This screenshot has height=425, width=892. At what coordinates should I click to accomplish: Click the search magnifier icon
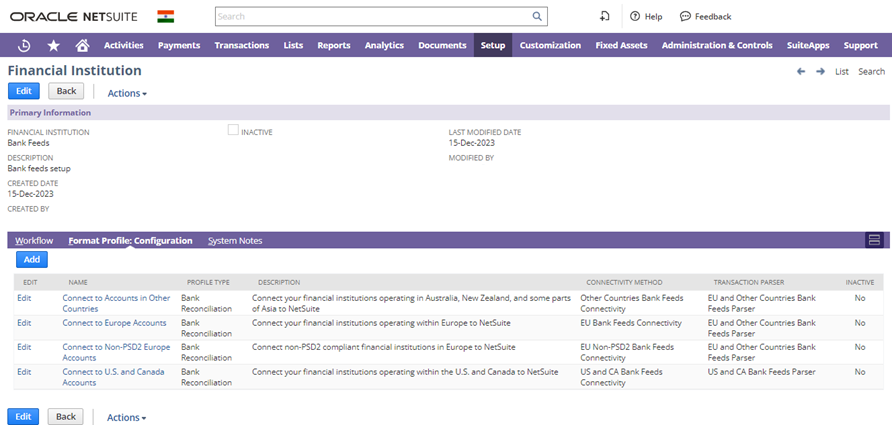(537, 16)
